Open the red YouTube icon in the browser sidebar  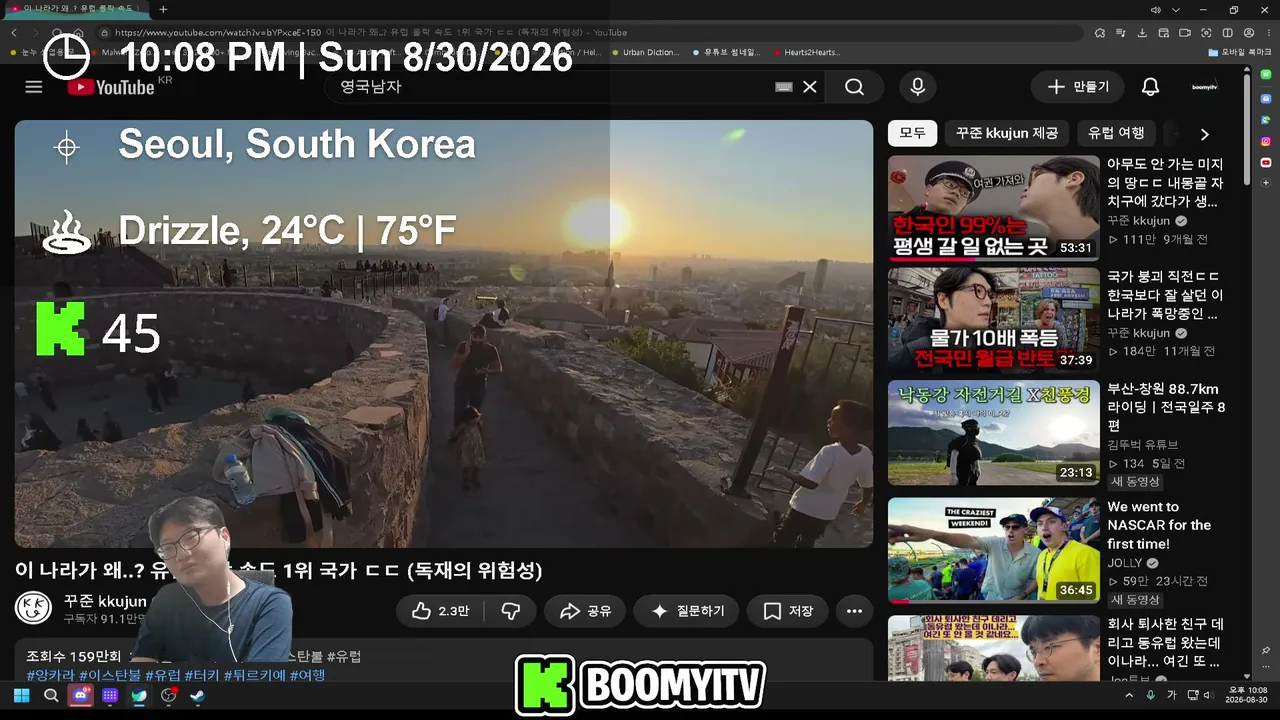[x=1265, y=162]
